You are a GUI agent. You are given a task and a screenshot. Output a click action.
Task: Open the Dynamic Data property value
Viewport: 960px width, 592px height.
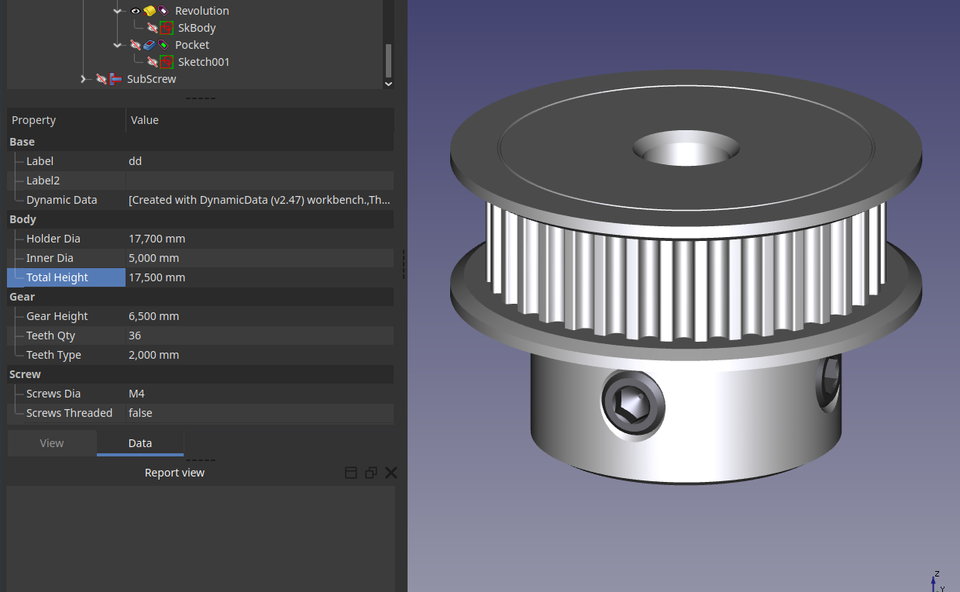258,199
